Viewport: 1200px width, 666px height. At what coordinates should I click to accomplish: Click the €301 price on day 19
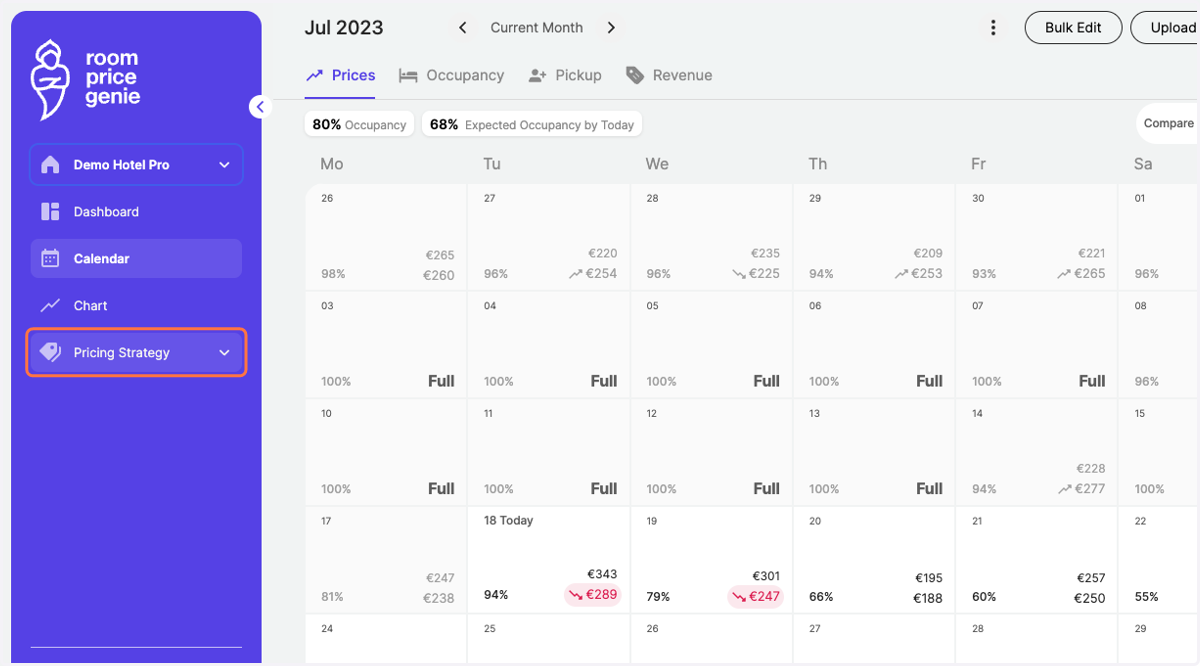pos(765,576)
